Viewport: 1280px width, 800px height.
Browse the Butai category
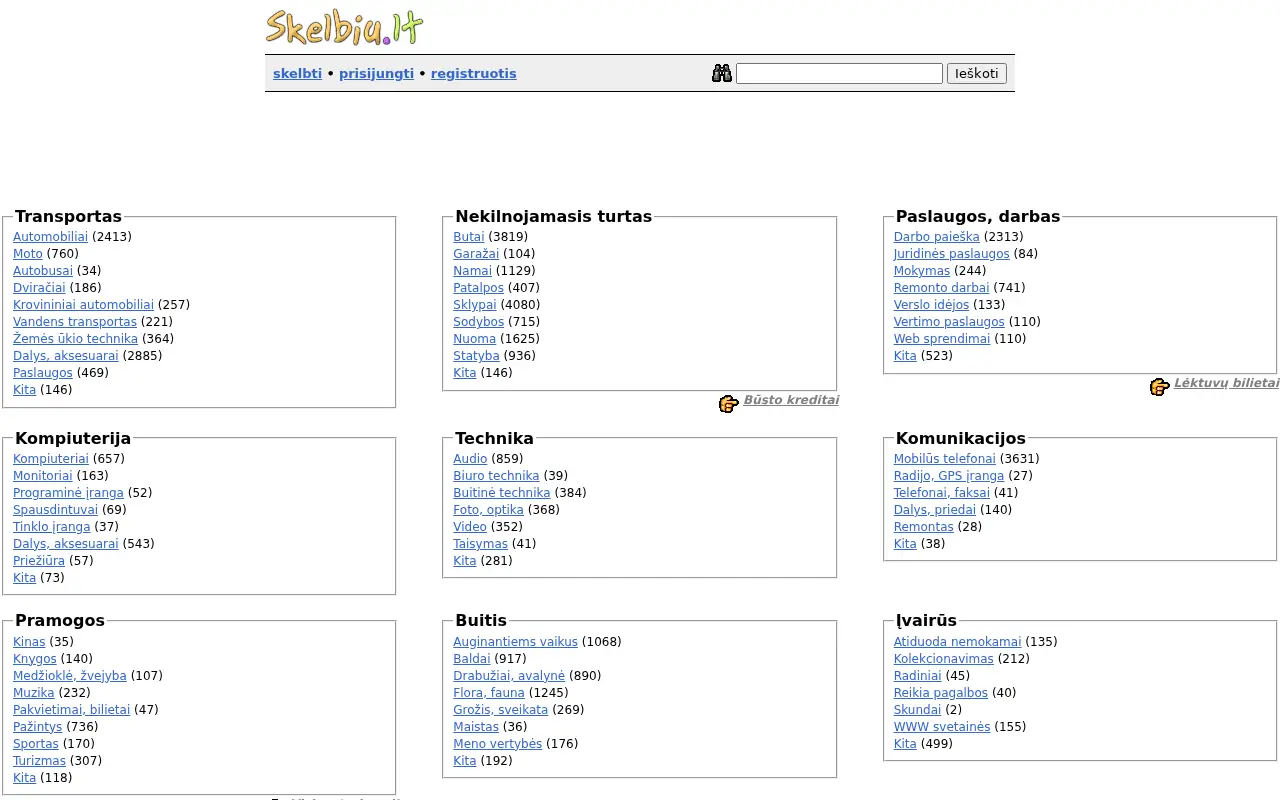point(469,237)
